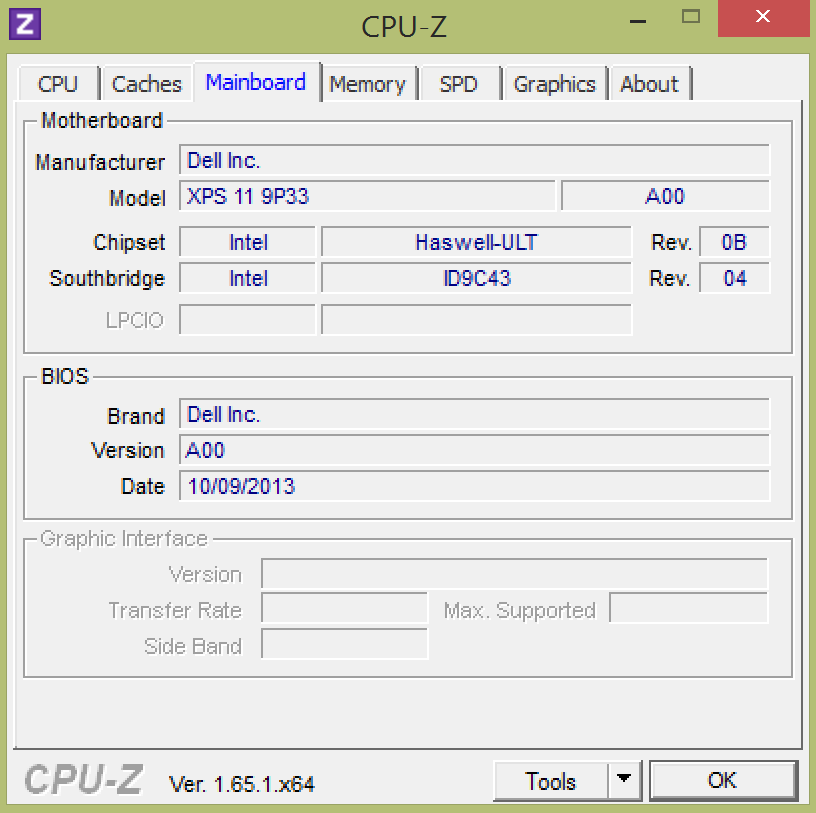
Task: Click the CPU-Z purple Z title icon
Action: pyautogui.click(x=24, y=24)
